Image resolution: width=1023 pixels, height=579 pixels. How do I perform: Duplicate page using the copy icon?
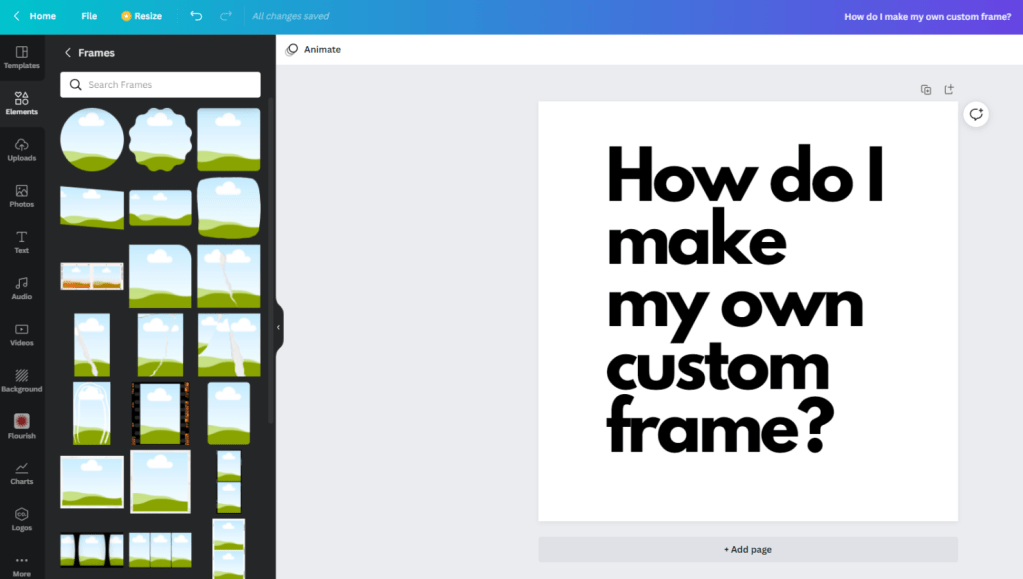coord(926,90)
